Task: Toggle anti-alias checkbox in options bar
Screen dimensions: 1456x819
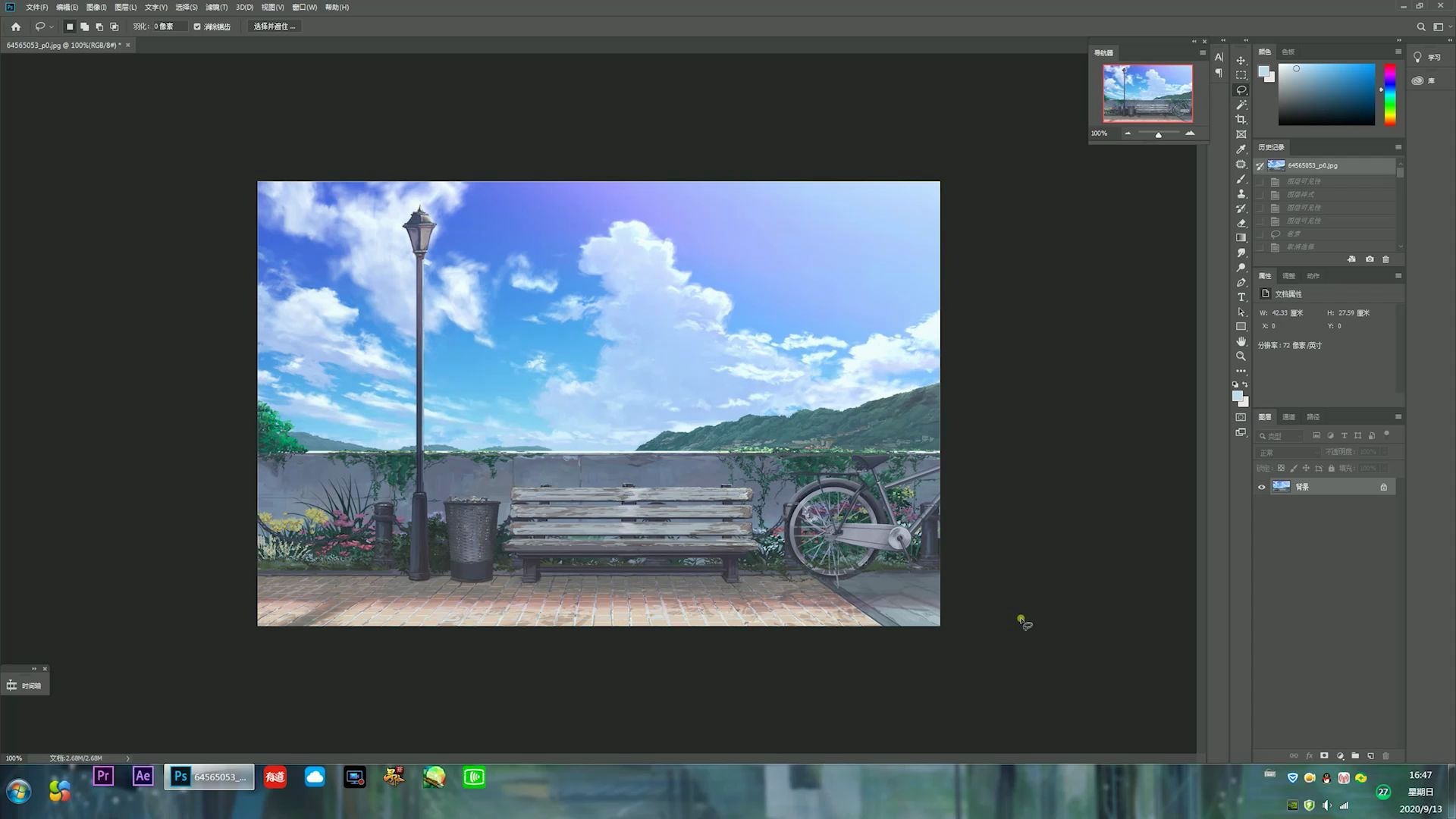Action: pyautogui.click(x=197, y=27)
